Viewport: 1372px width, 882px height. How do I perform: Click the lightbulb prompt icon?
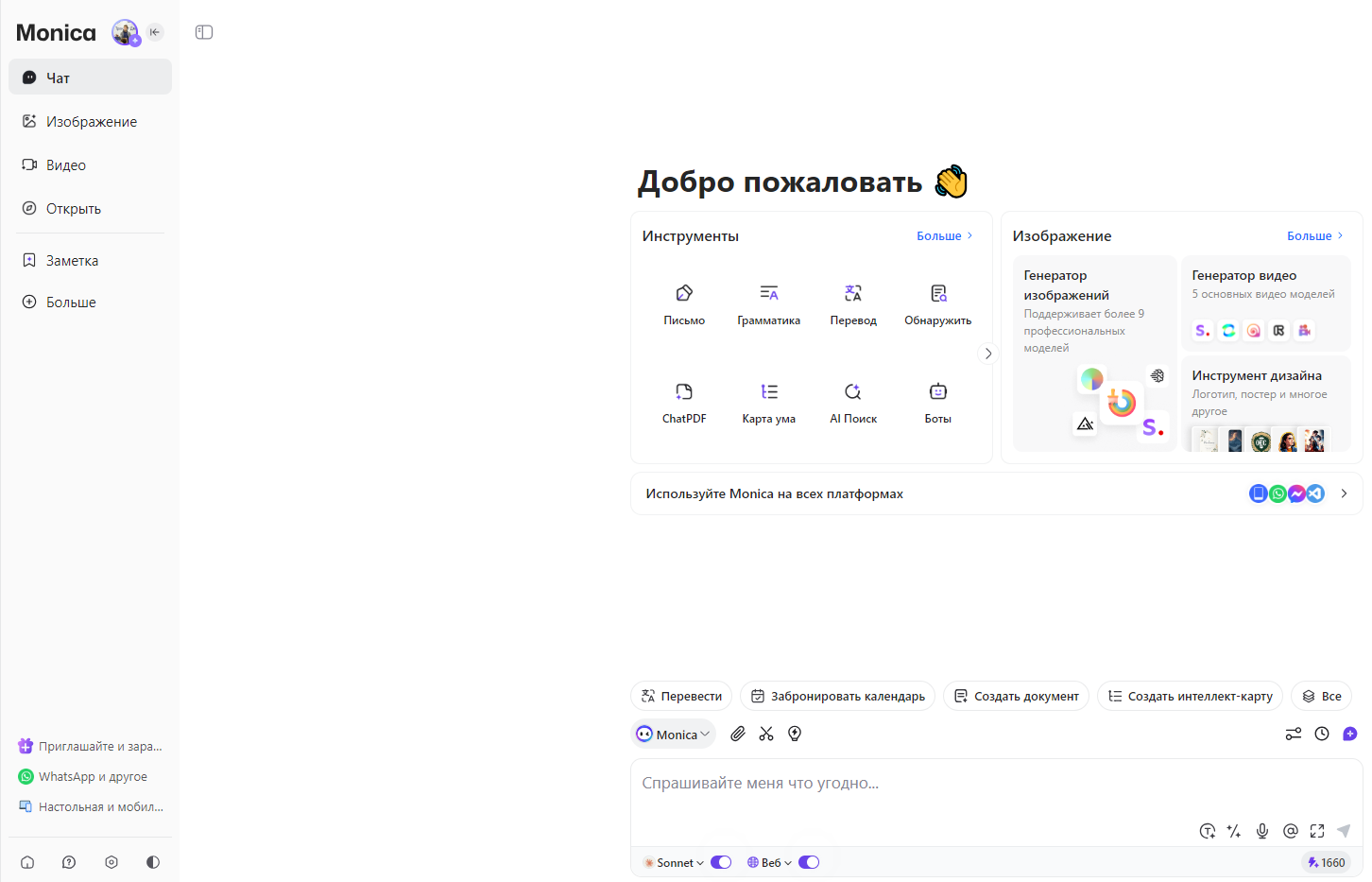pos(795,734)
